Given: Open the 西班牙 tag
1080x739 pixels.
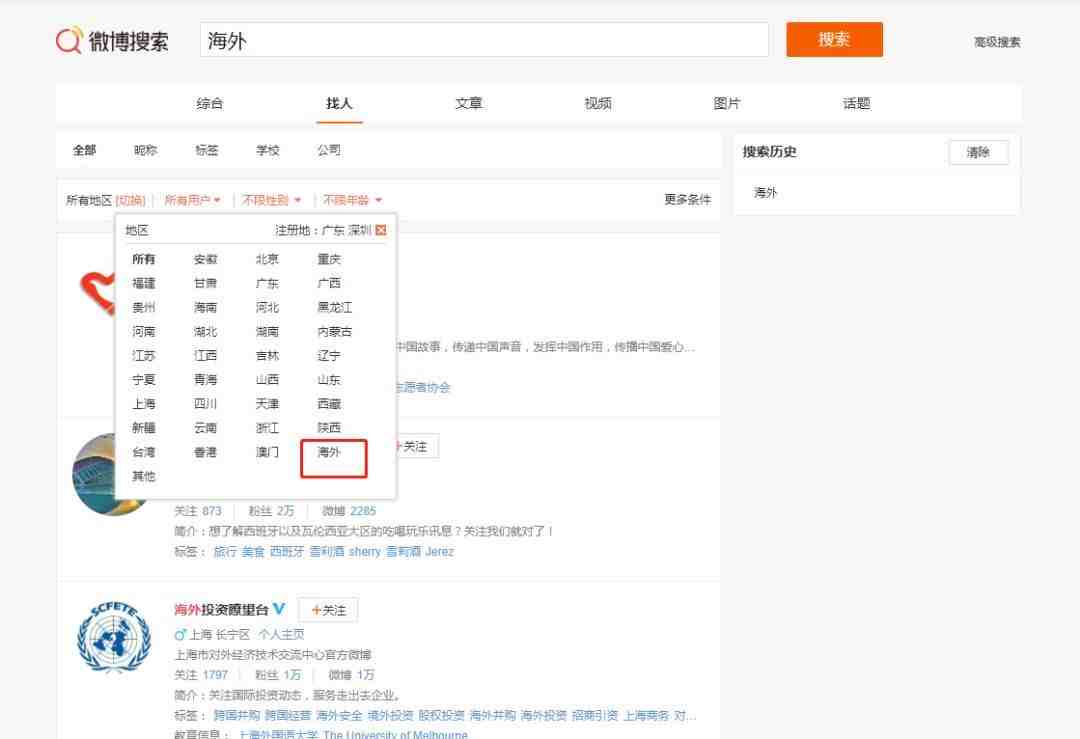Looking at the screenshot, I should point(287,552).
